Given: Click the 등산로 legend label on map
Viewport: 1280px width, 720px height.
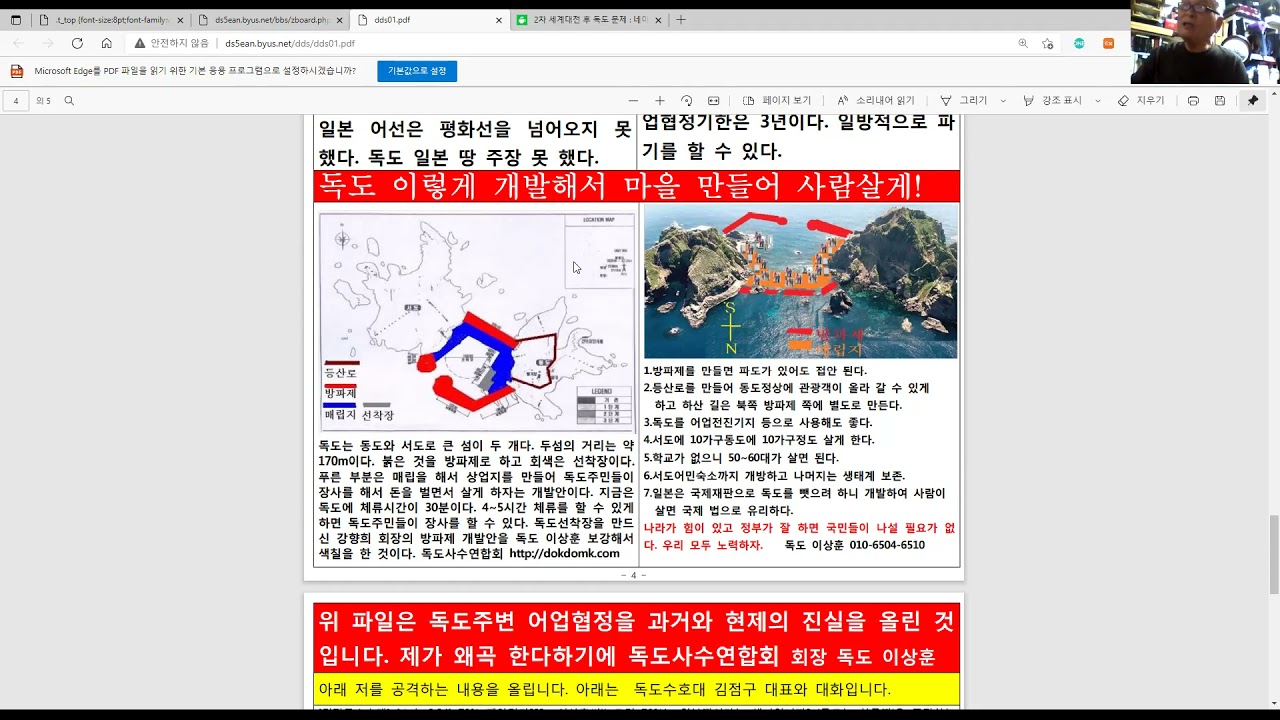Looking at the screenshot, I should [340, 373].
